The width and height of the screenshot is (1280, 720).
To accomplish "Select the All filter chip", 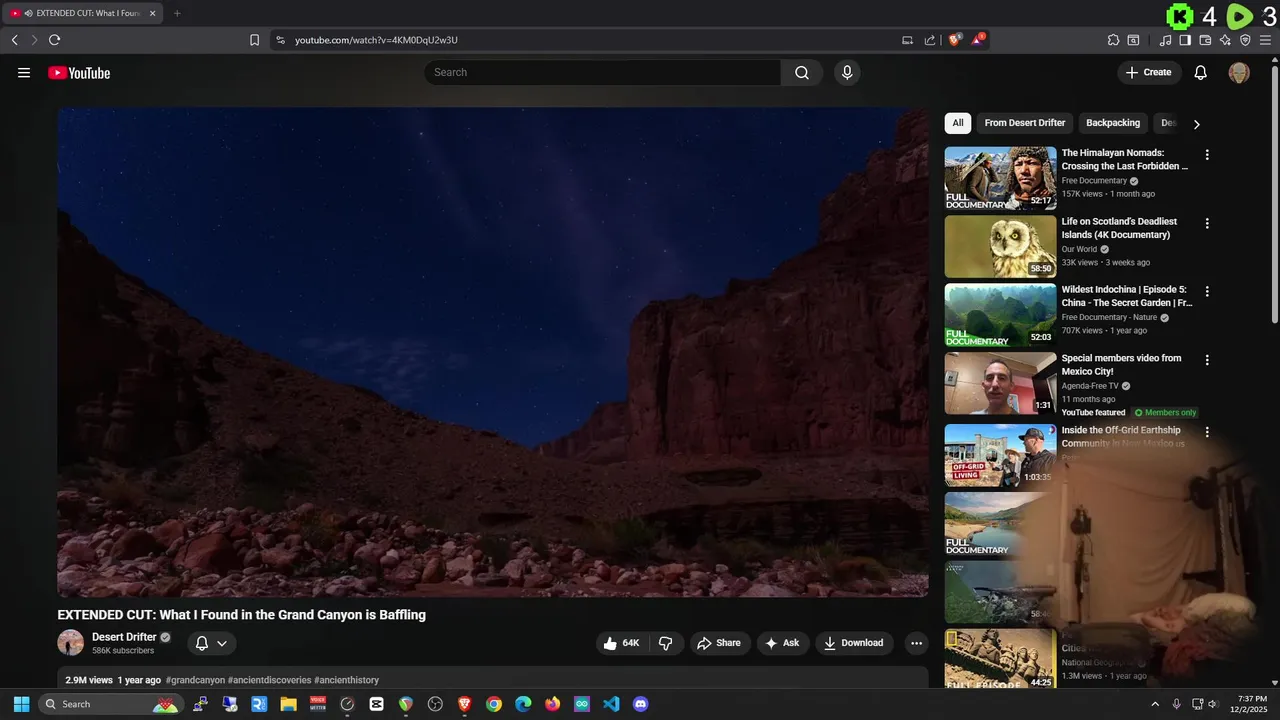I will click(x=958, y=123).
